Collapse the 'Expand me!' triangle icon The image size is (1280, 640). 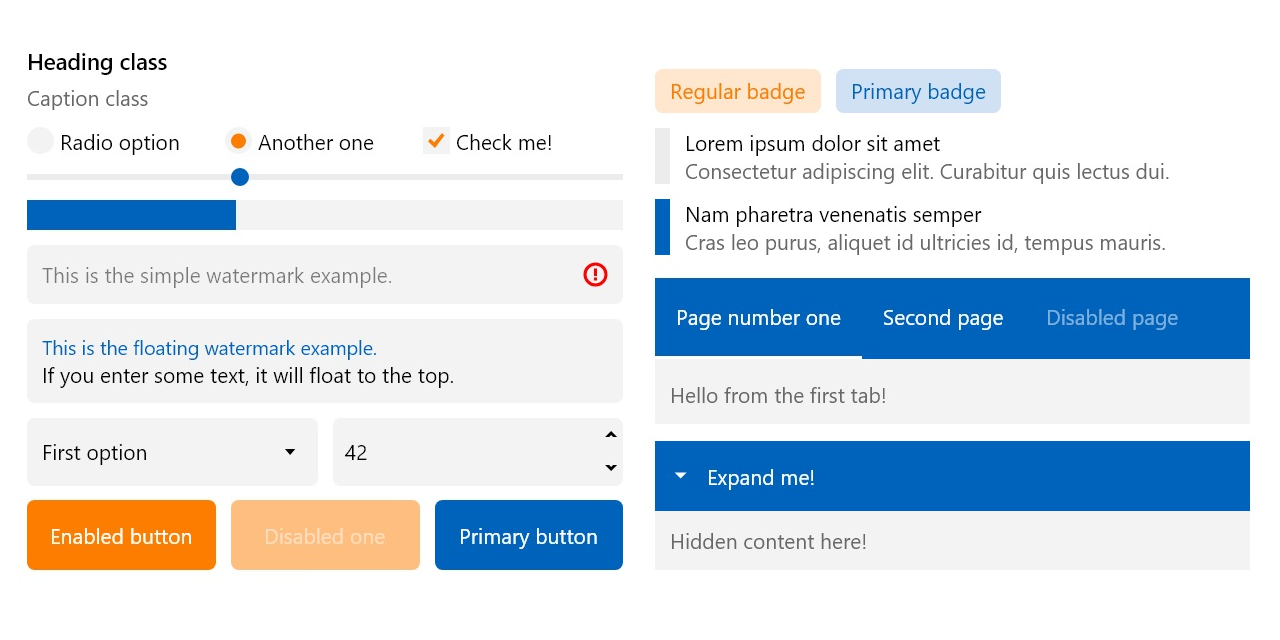[681, 477]
